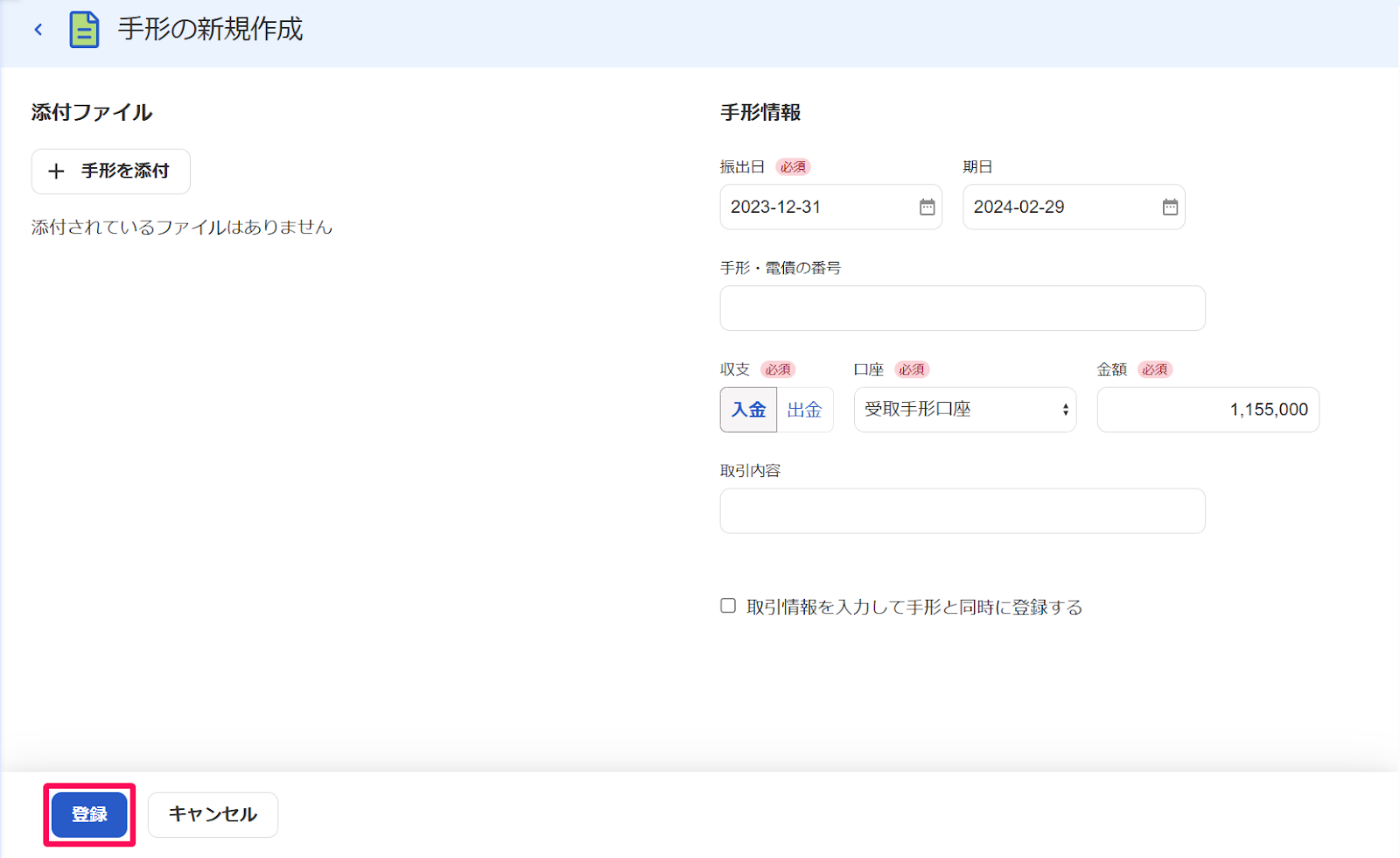
Task: Open calendar picker for 振出日
Action: coord(927,207)
